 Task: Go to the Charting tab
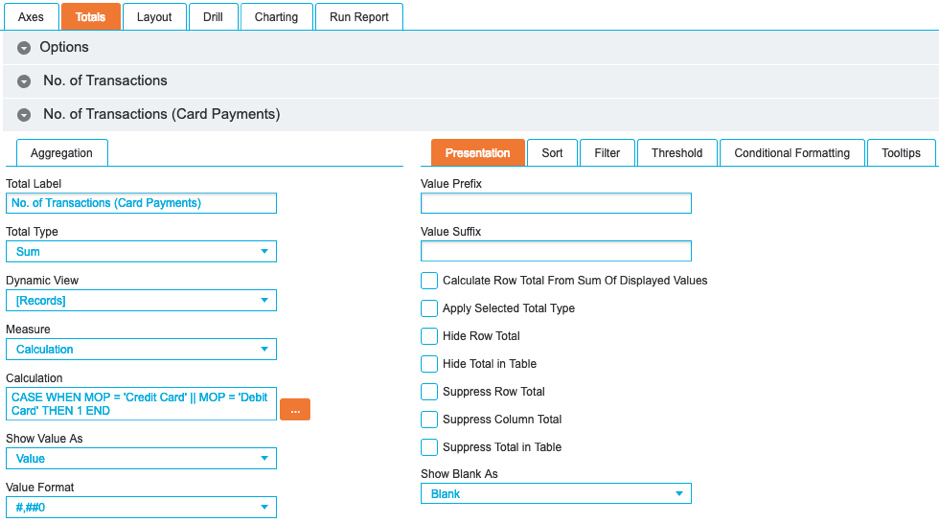point(276,17)
